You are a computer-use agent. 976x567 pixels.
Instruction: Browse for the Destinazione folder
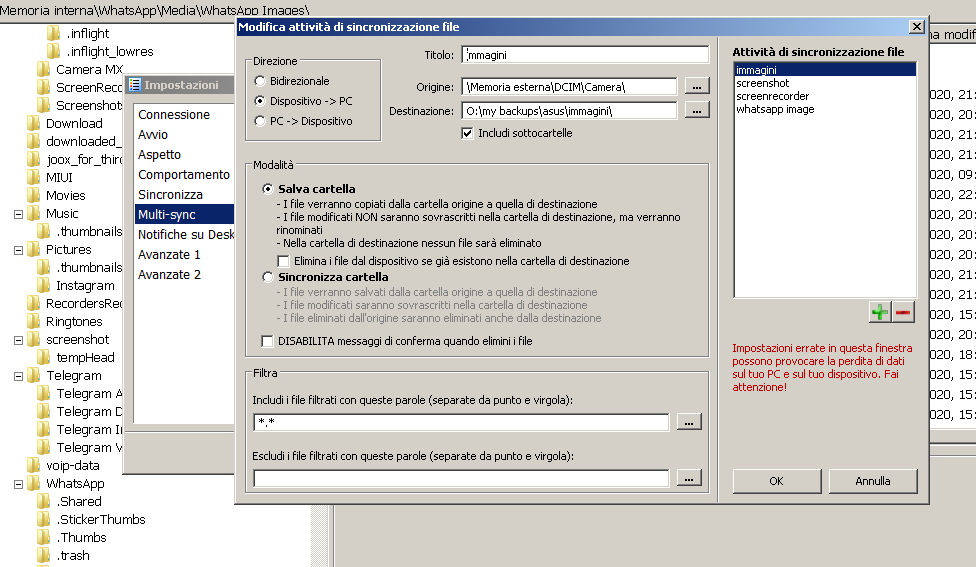click(697, 110)
